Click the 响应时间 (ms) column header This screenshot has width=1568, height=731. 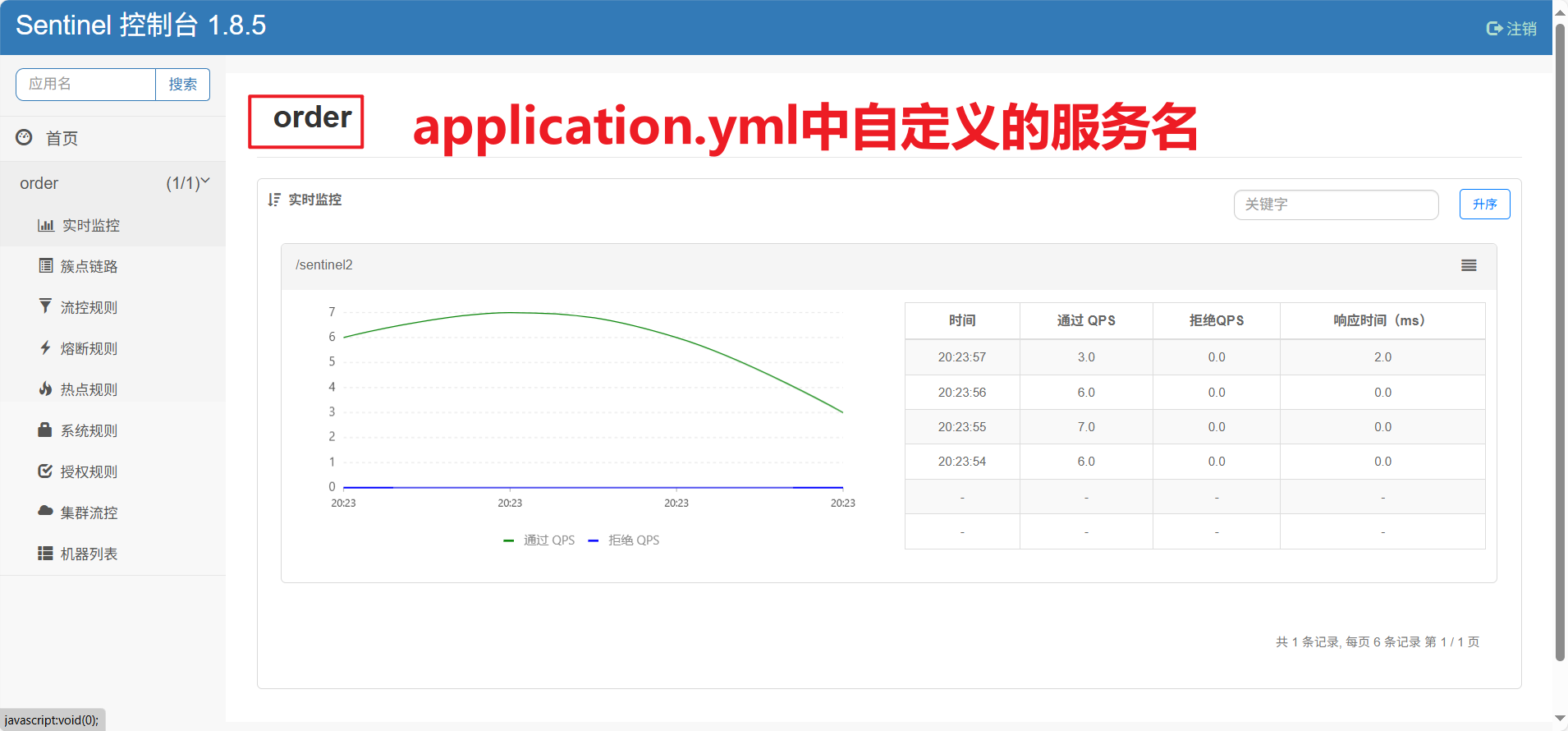click(x=1382, y=320)
